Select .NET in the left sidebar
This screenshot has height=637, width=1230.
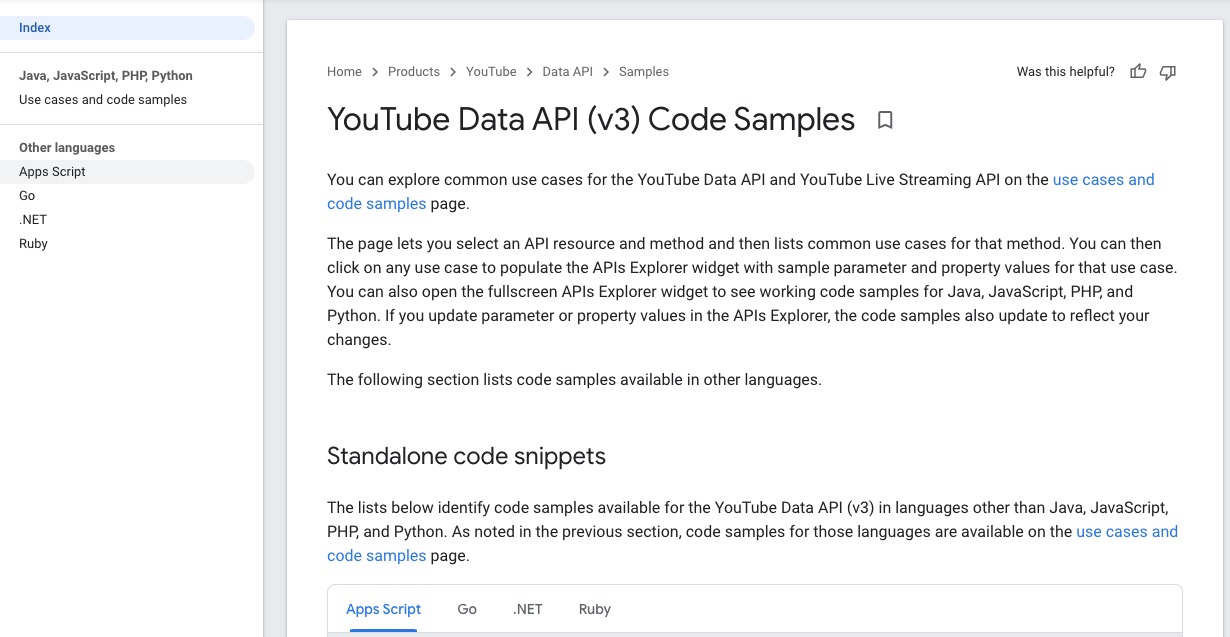pyautogui.click(x=32, y=219)
